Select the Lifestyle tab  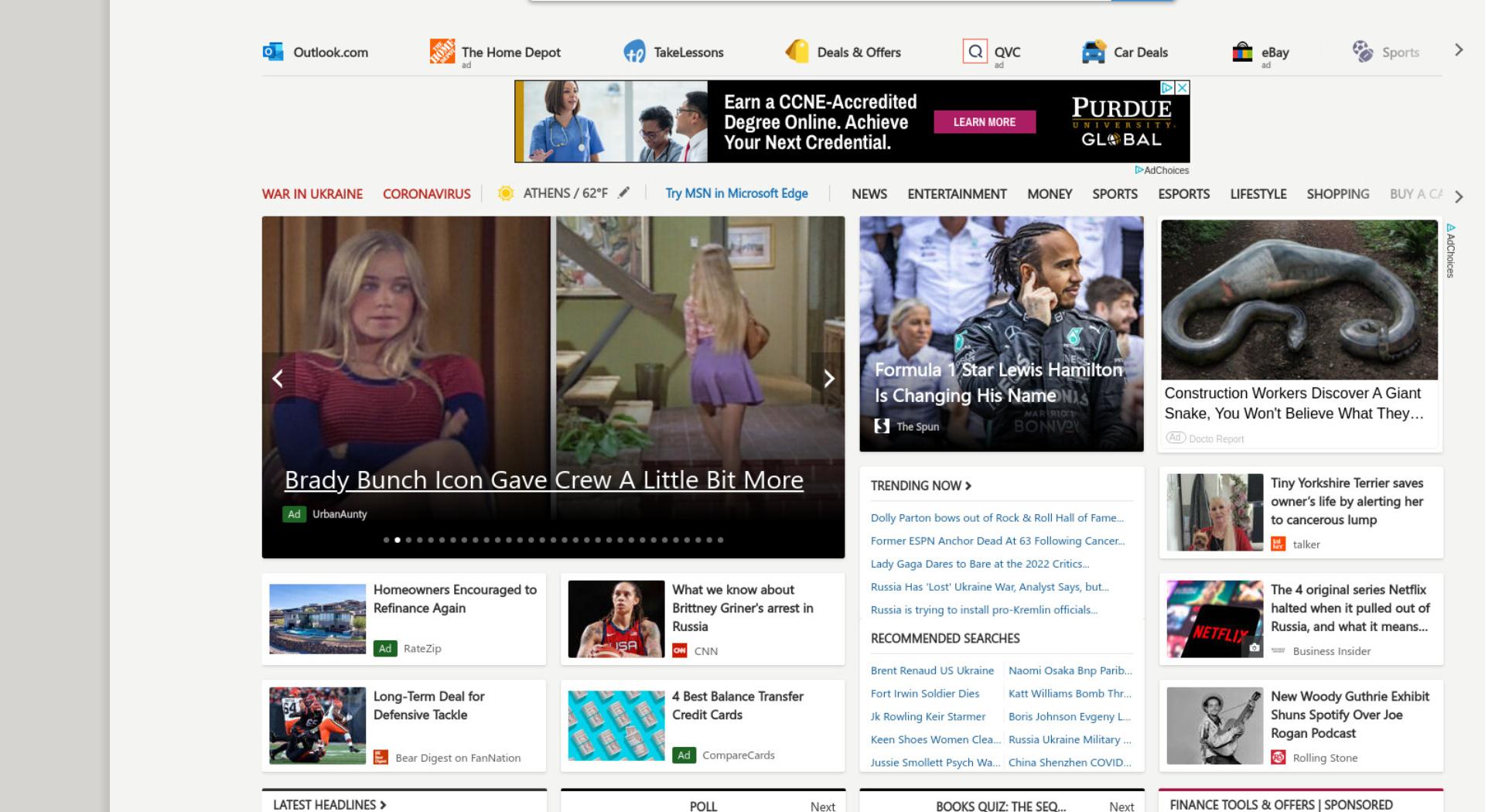(1258, 194)
